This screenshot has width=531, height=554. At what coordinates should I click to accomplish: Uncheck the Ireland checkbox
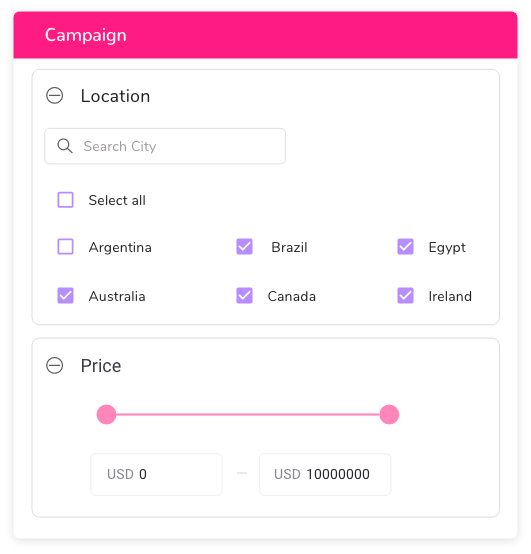[405, 295]
